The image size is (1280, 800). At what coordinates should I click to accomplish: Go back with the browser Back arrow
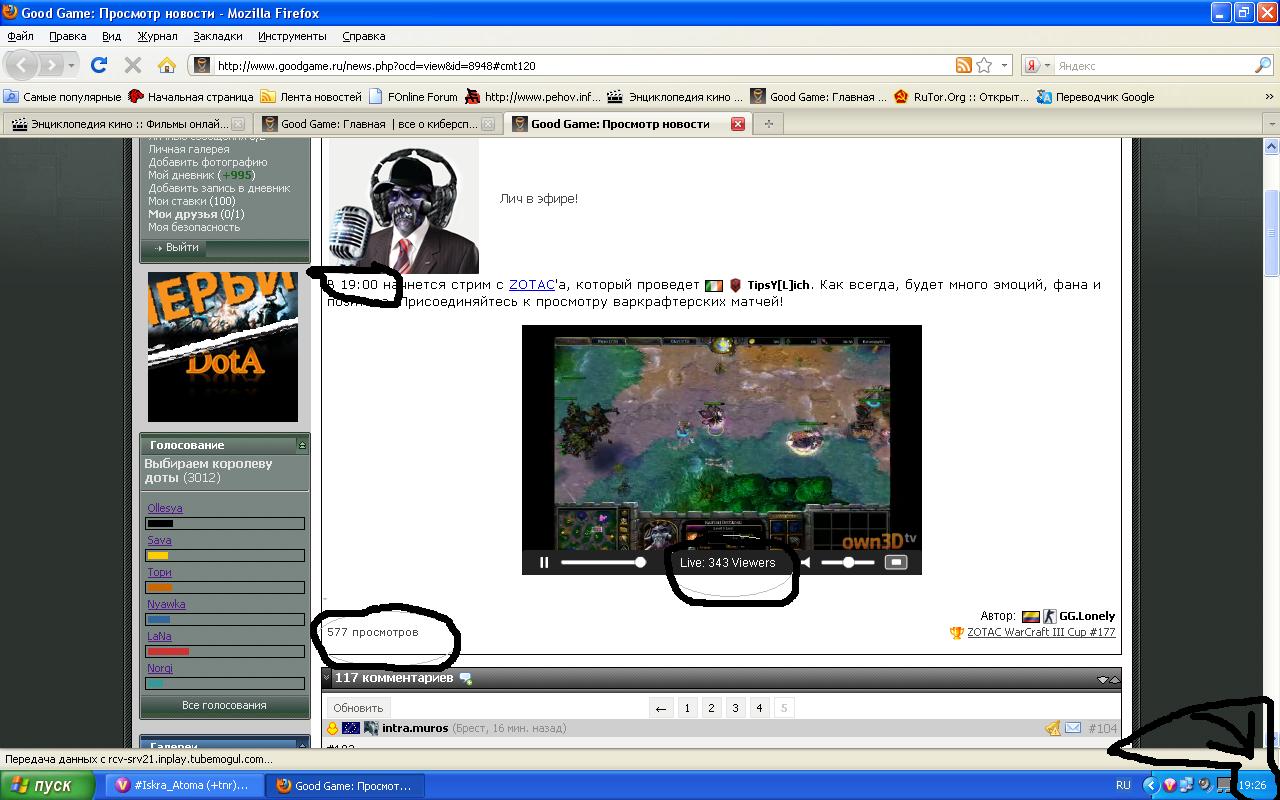tap(22, 65)
